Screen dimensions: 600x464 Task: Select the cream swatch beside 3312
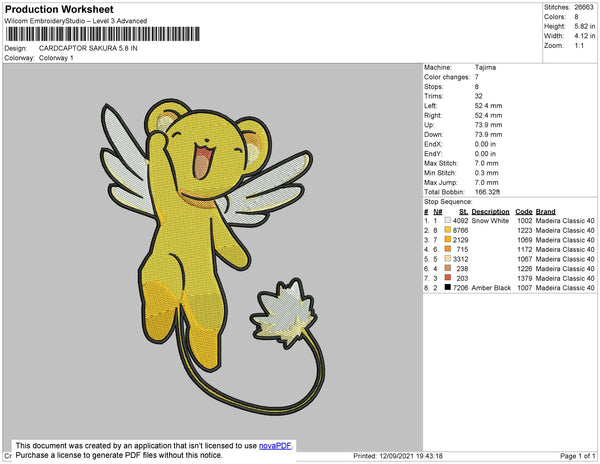tap(448, 259)
